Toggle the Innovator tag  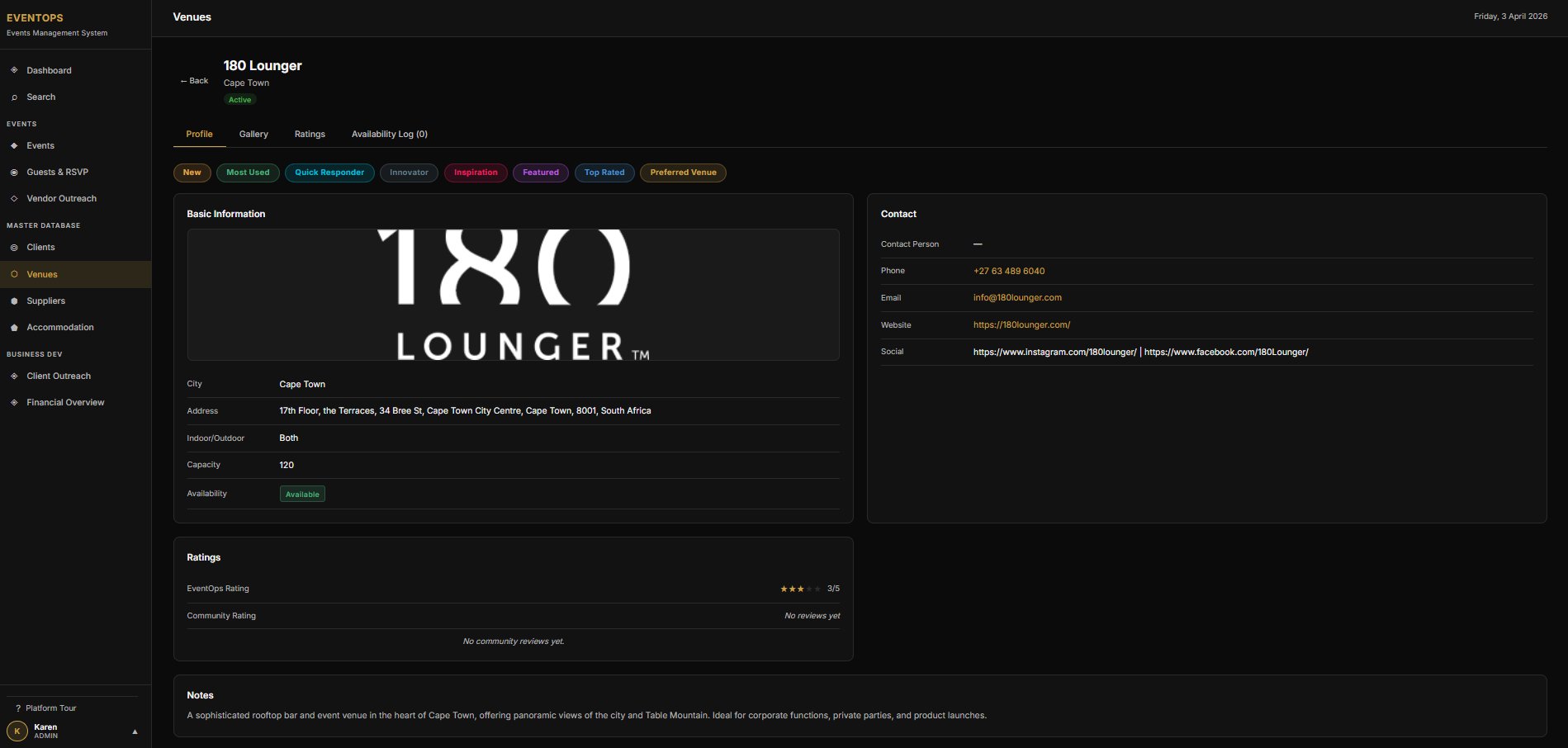(409, 173)
